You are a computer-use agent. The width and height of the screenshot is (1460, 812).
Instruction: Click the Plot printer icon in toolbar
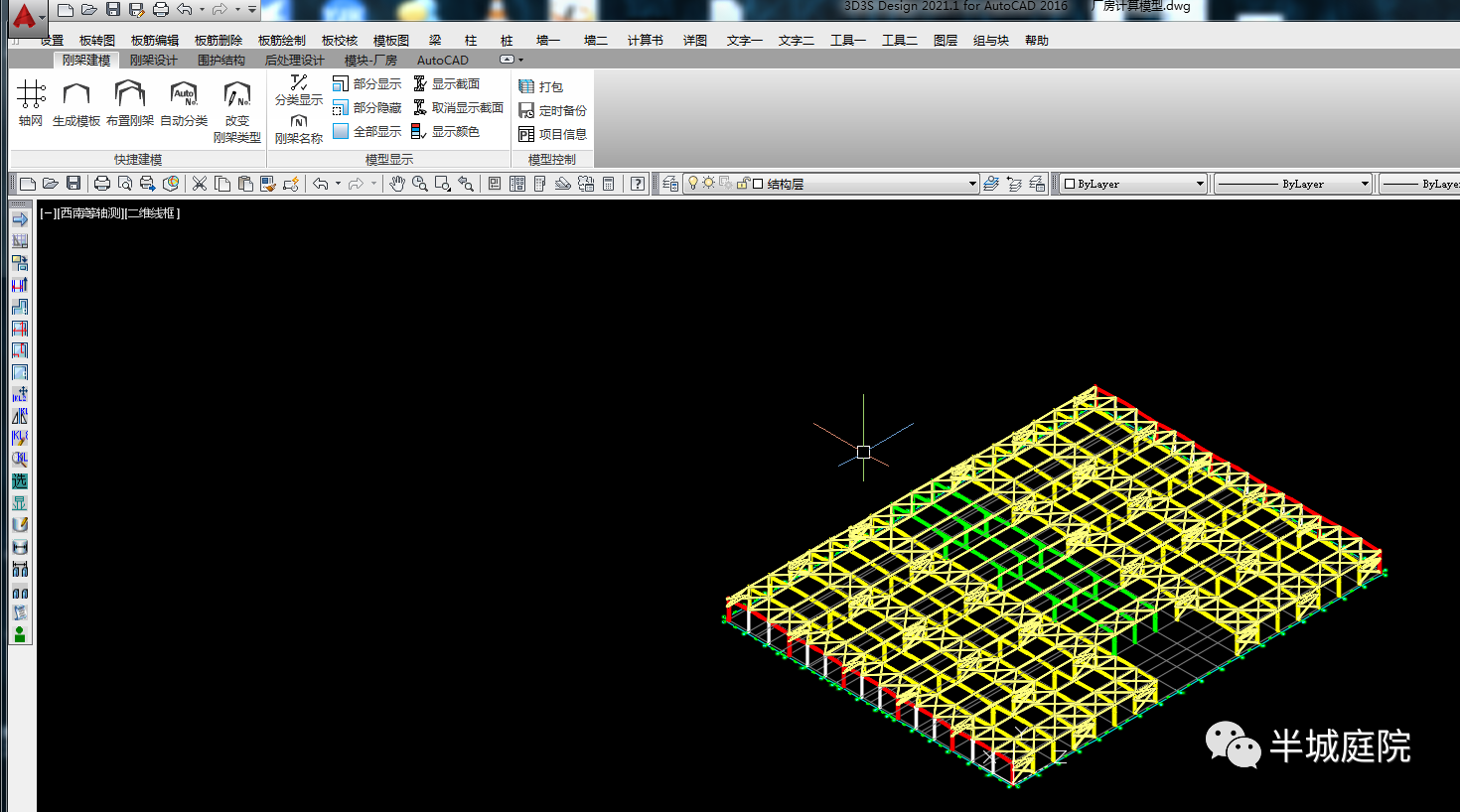101,184
